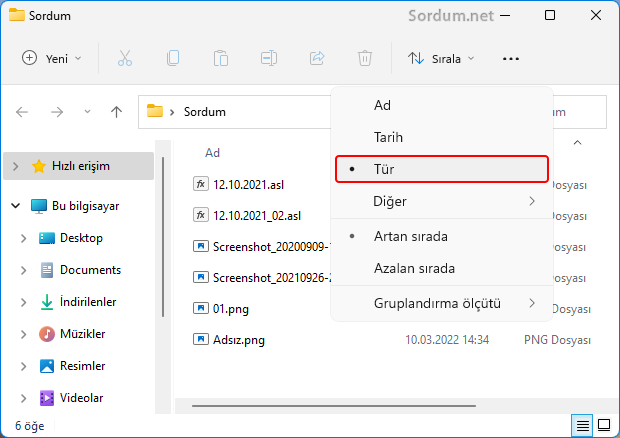Click the Rename icon in toolbar

click(x=269, y=59)
